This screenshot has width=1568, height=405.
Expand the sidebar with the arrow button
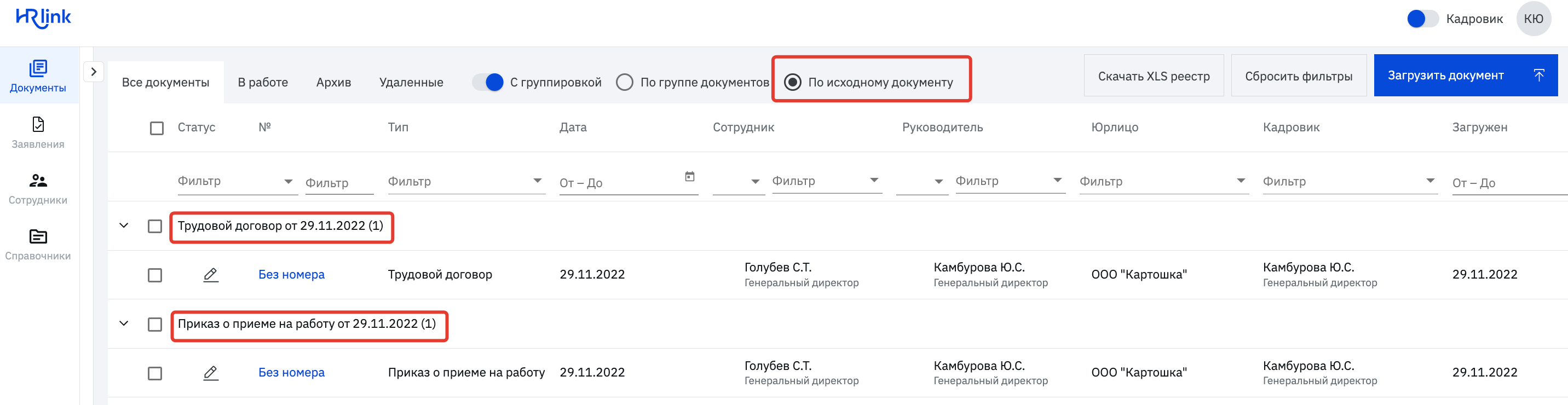pyautogui.click(x=93, y=72)
